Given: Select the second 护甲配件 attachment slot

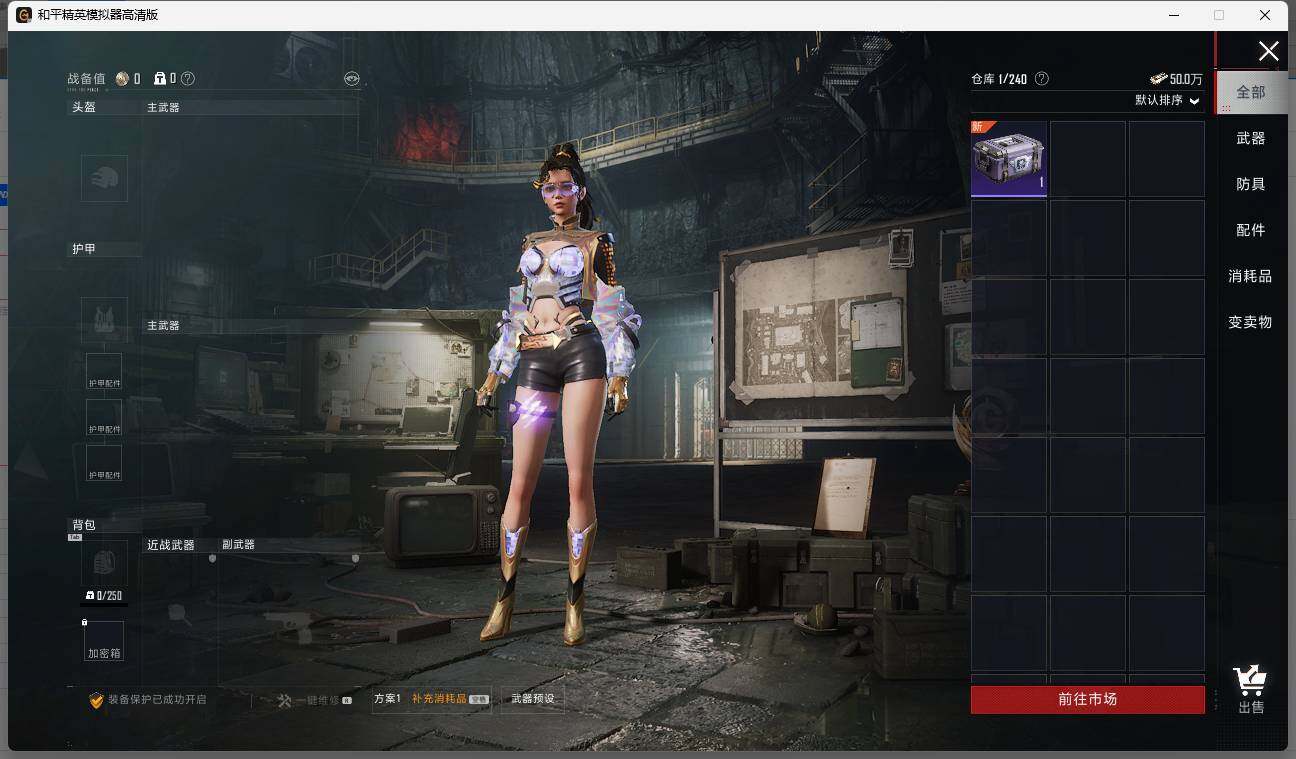Looking at the screenshot, I should tap(104, 417).
